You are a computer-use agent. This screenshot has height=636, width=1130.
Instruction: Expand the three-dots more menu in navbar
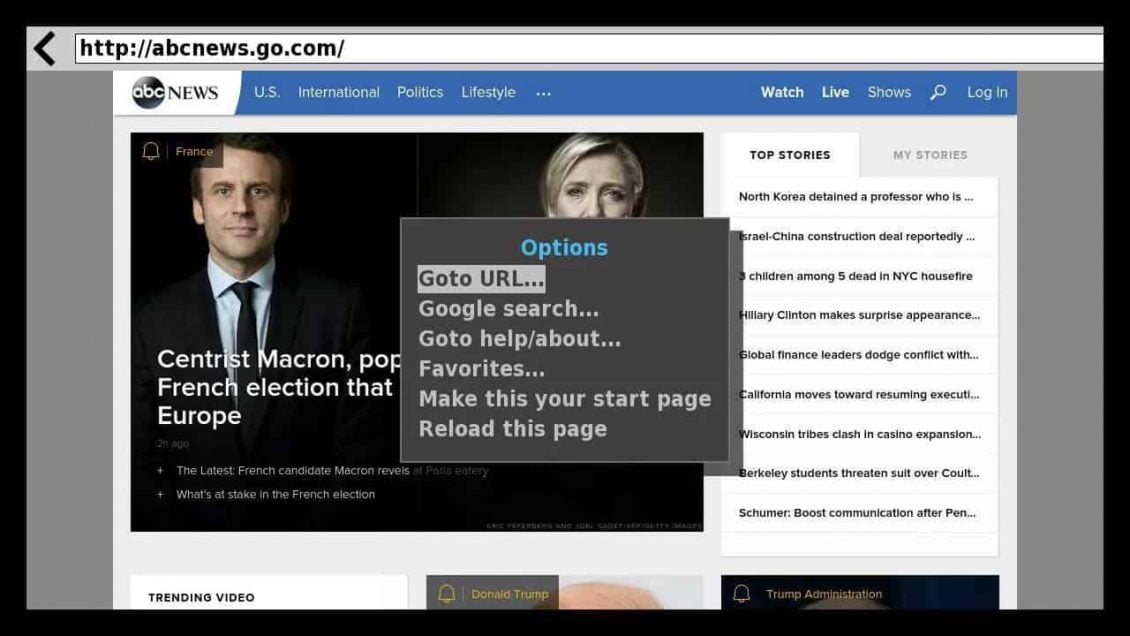pyautogui.click(x=543, y=93)
